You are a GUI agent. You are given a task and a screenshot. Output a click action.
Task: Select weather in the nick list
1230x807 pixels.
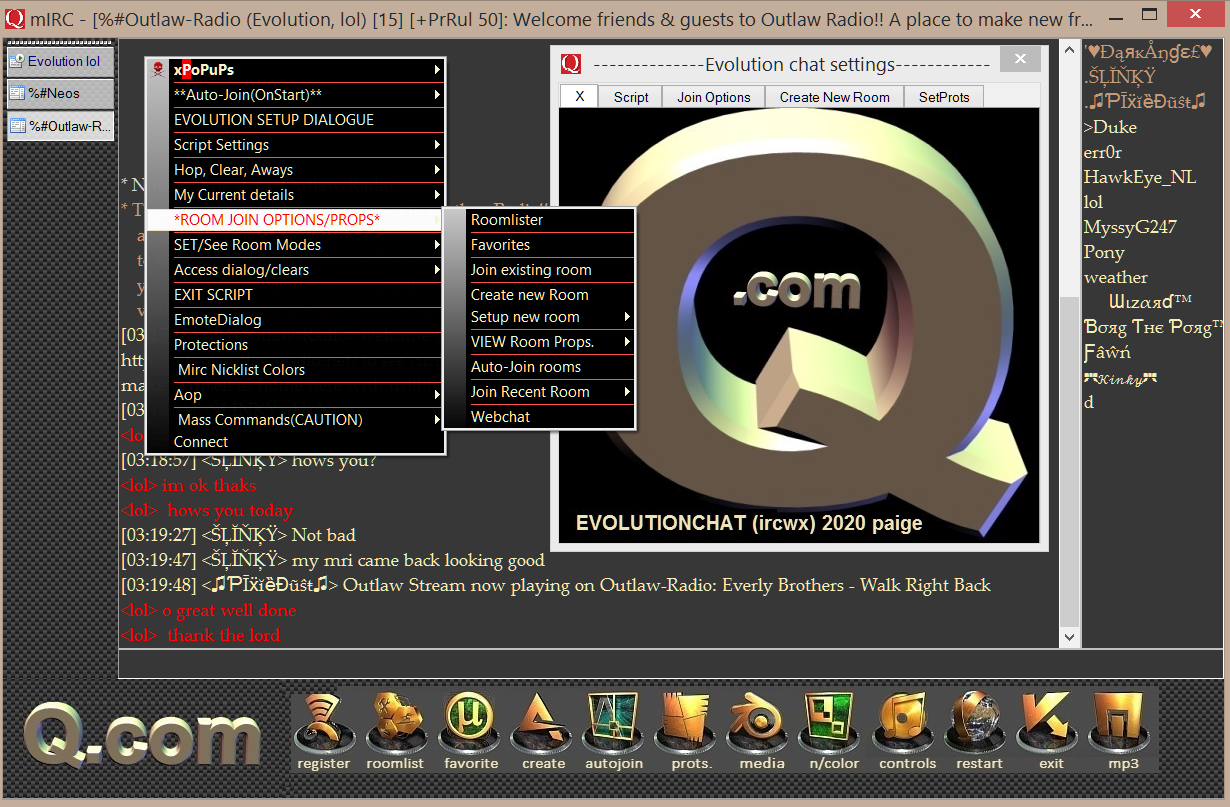click(x=1116, y=277)
